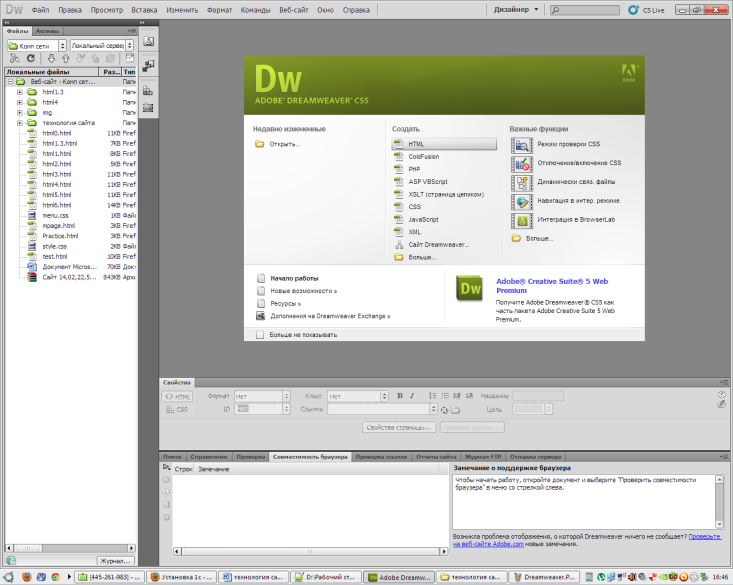Expand Files panel to show both sites

129,58
